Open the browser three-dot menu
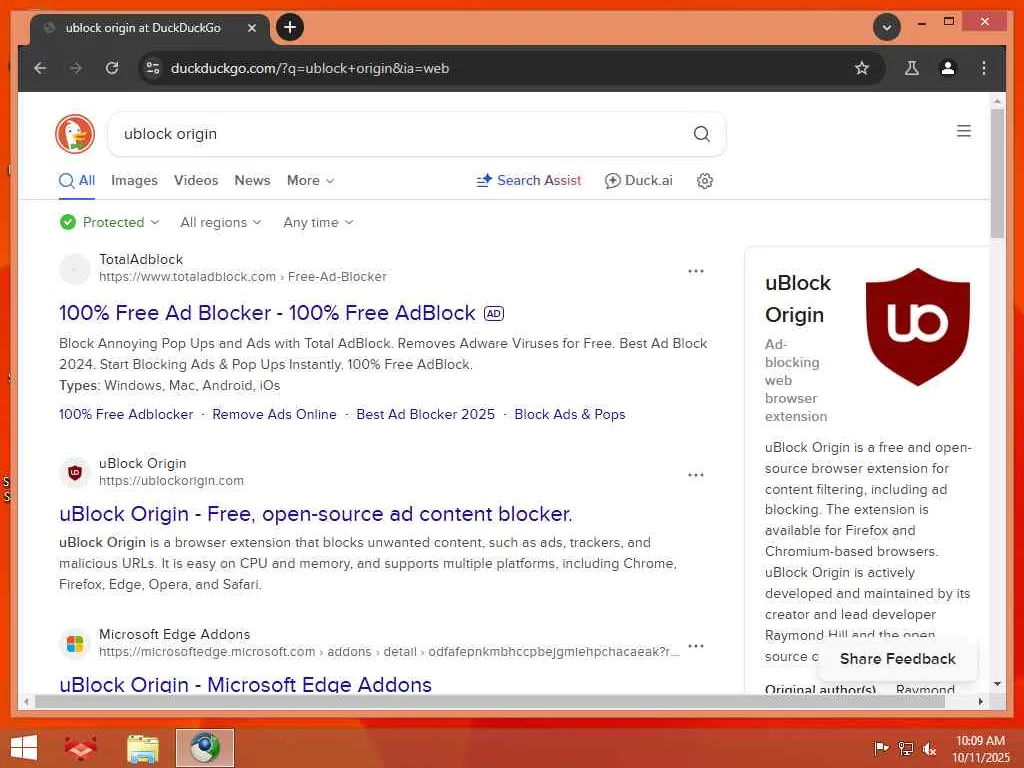The image size is (1024, 768). coord(984,68)
